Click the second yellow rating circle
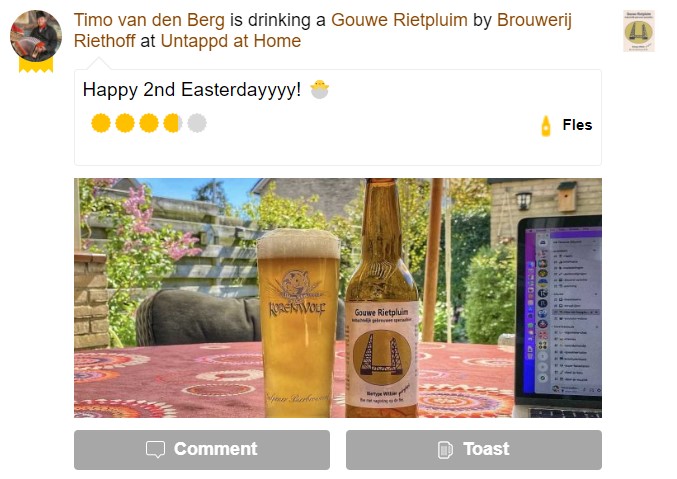The width and height of the screenshot is (677, 479). coord(125,123)
